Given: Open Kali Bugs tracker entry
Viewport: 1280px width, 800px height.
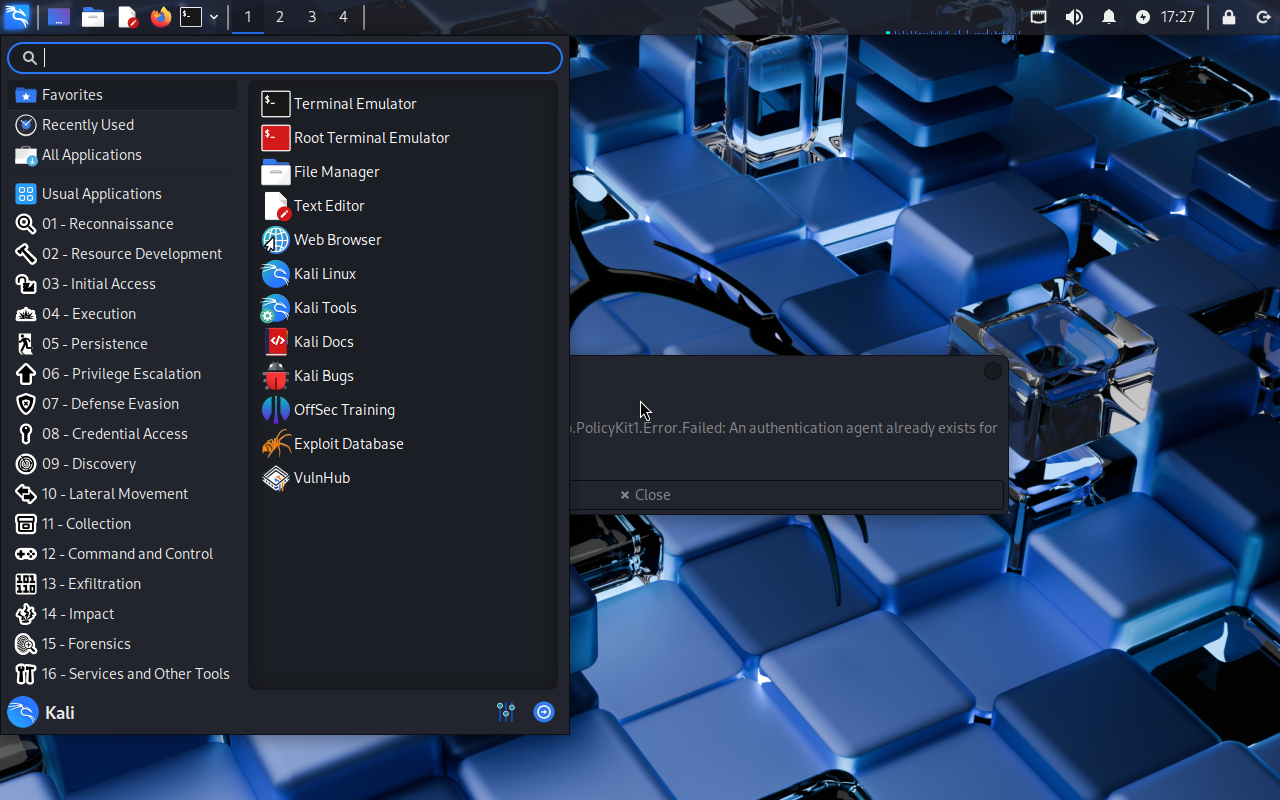Looking at the screenshot, I should pos(402,376).
